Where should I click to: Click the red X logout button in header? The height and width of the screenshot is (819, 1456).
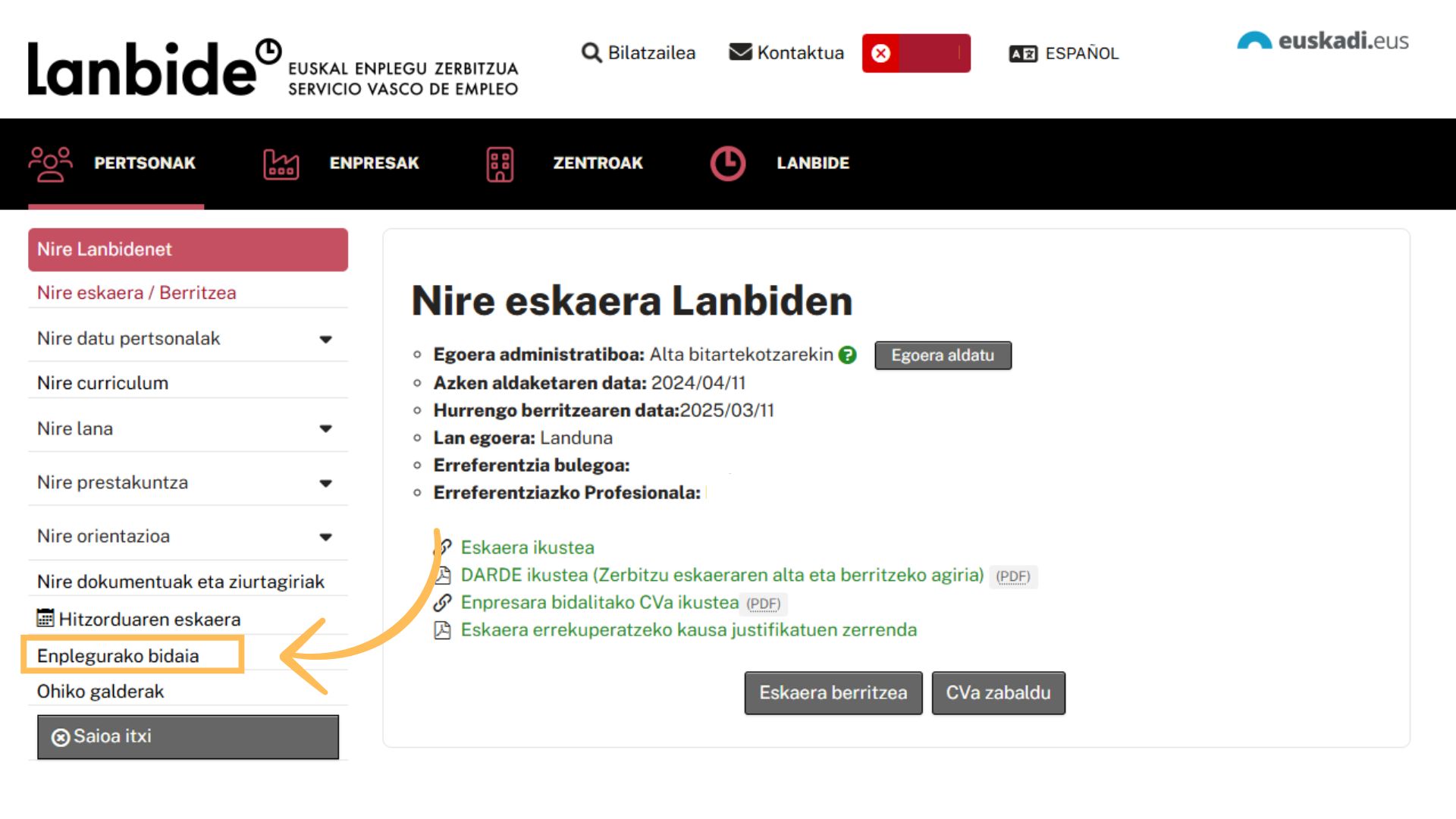pos(880,53)
